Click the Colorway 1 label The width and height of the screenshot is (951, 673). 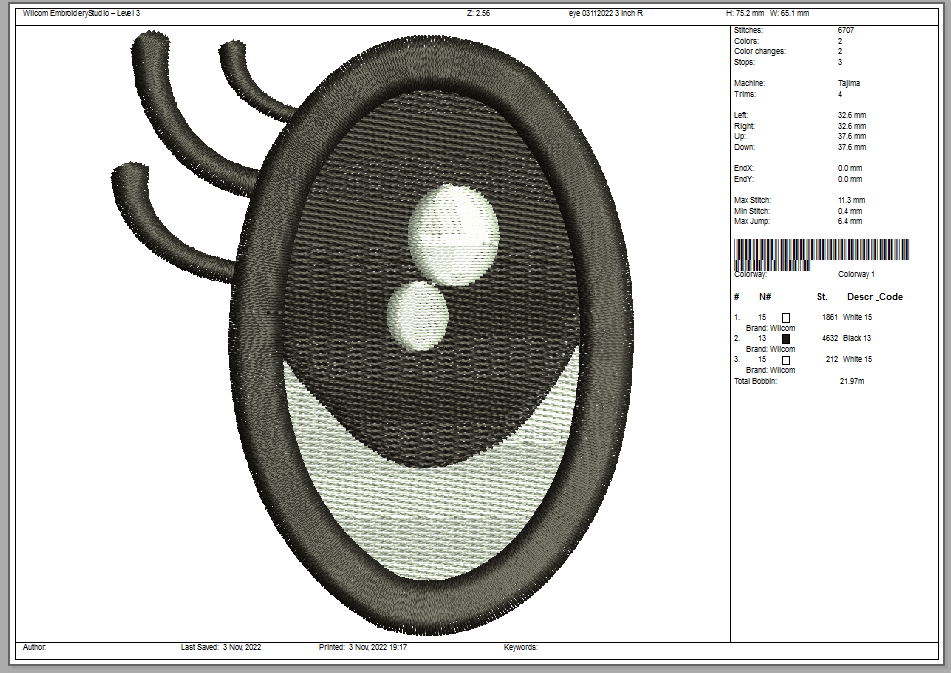click(856, 274)
